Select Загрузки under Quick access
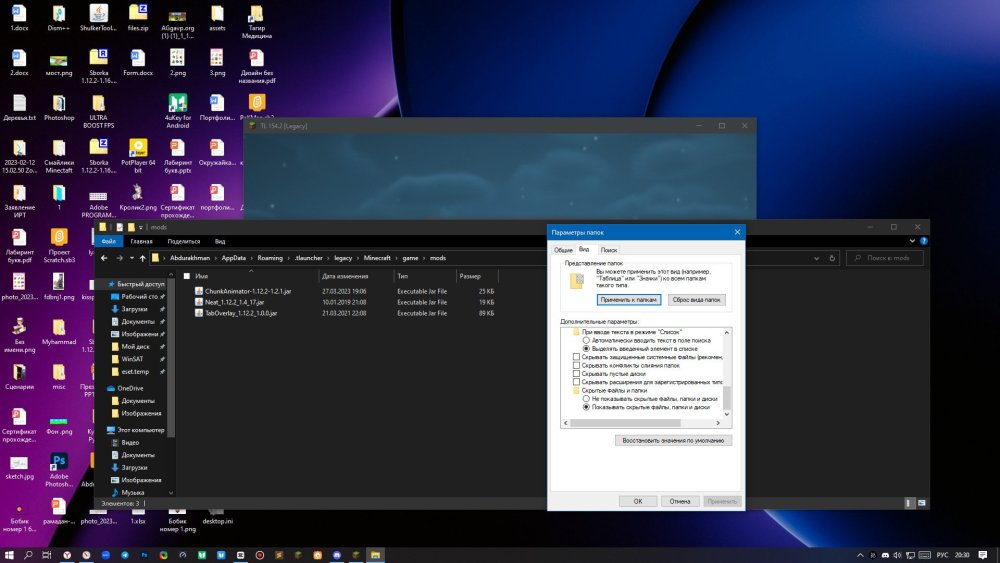The height and width of the screenshot is (563, 1000). [134, 309]
